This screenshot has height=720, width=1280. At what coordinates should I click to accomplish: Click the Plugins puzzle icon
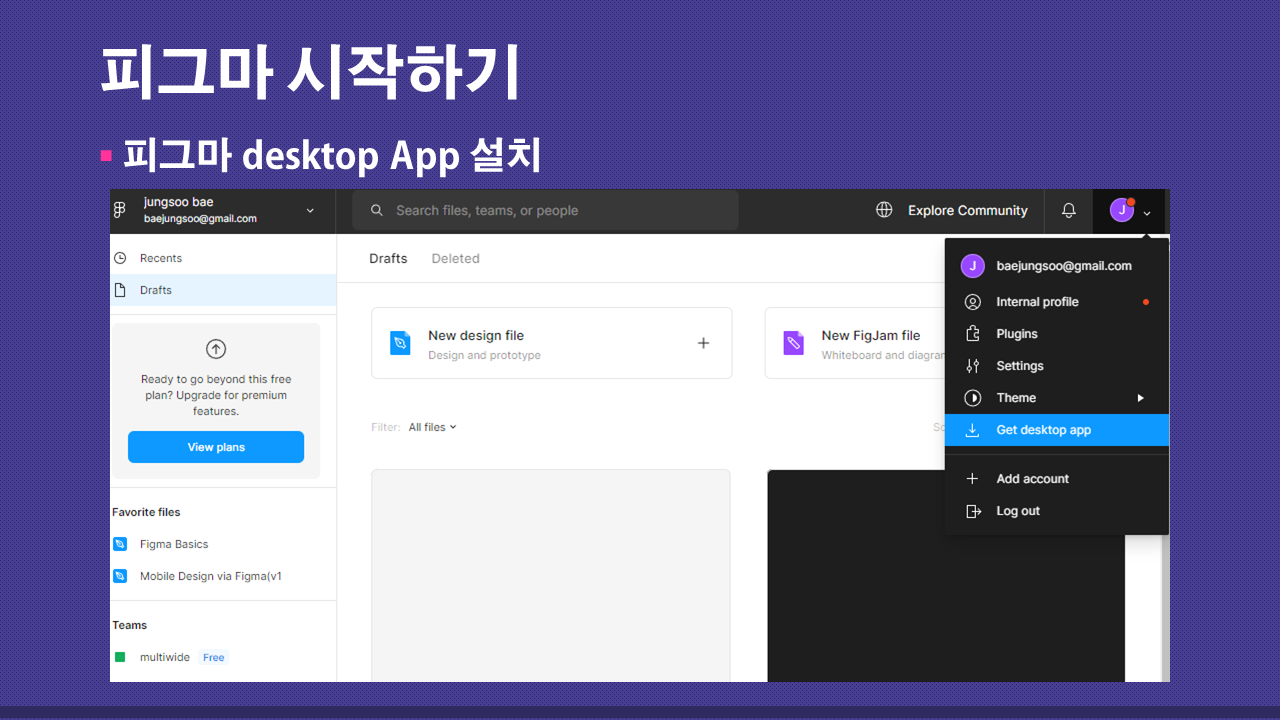click(972, 334)
